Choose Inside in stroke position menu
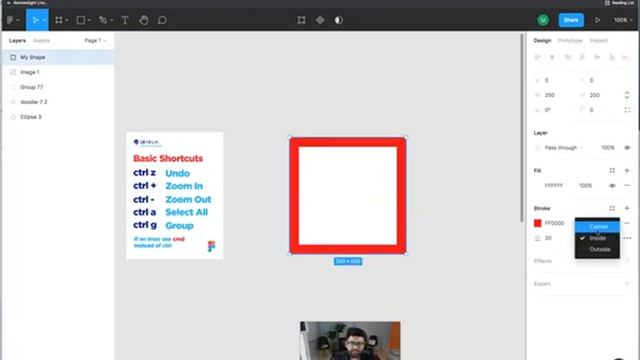Screen dimensions: 640x360 (597, 238)
